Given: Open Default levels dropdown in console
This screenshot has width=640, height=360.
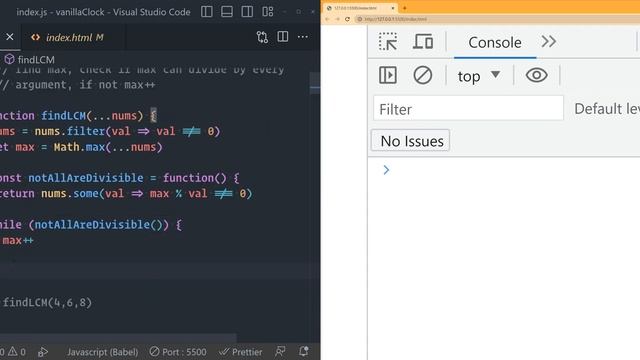Looking at the screenshot, I should (x=607, y=109).
